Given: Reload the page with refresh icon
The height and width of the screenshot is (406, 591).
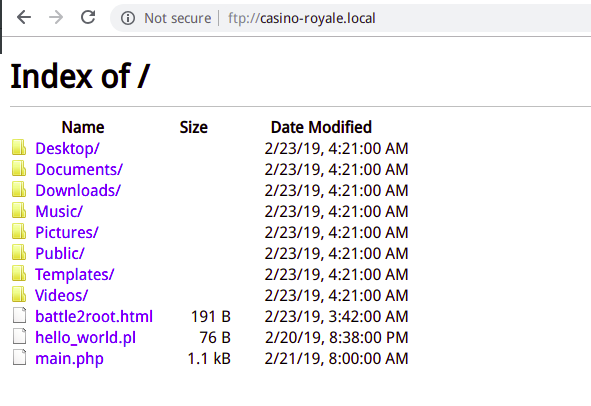Looking at the screenshot, I should [88, 17].
